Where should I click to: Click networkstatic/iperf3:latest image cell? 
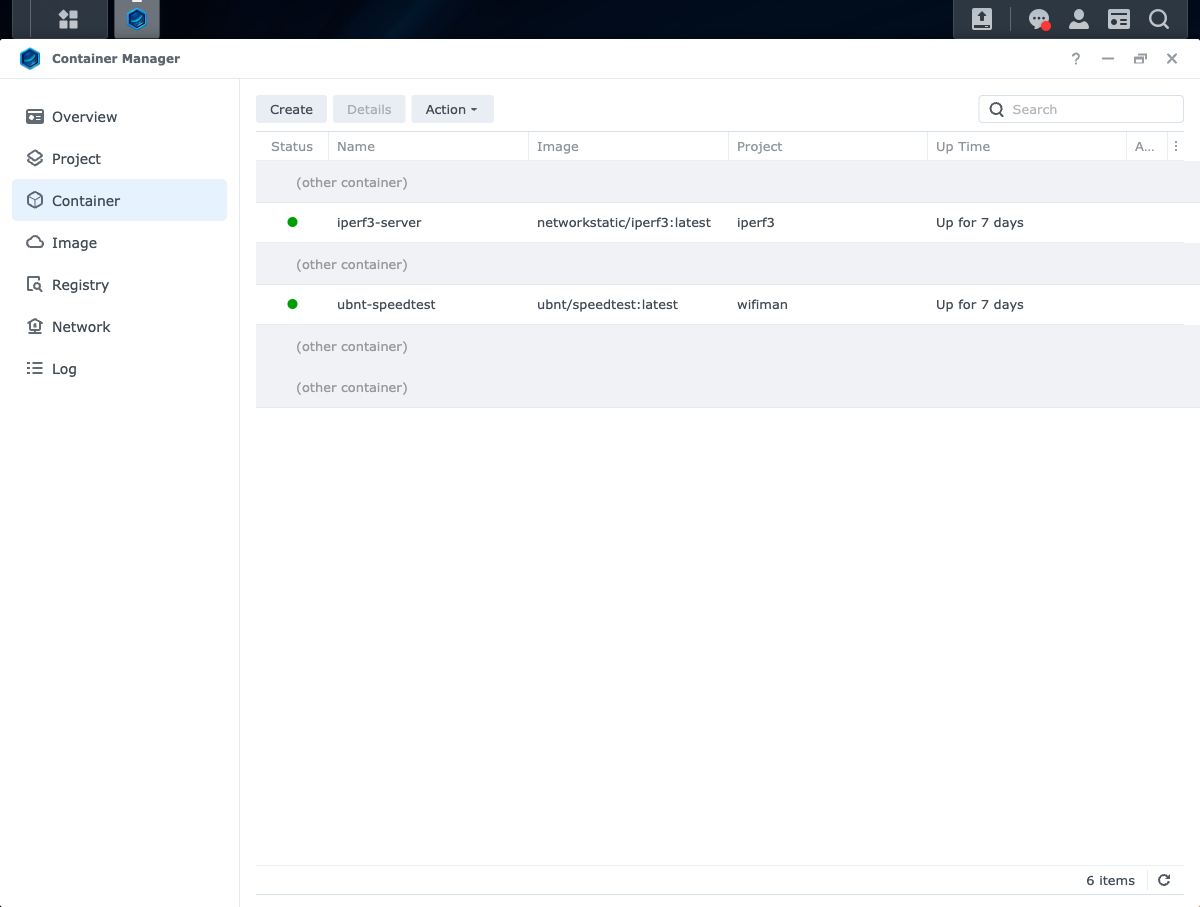pos(624,222)
